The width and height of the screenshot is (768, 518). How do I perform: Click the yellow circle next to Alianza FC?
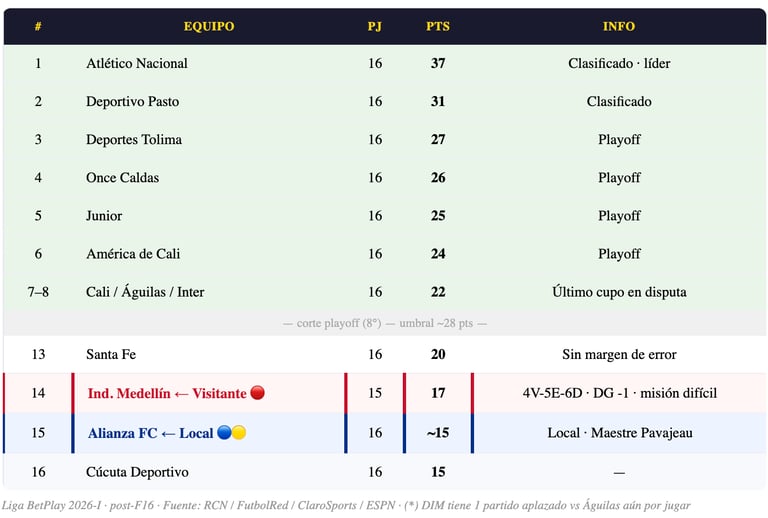coord(239,433)
